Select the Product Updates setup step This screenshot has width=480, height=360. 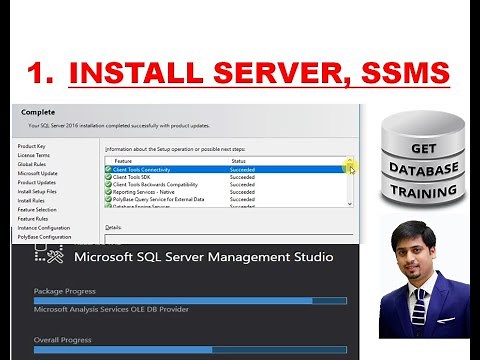pyautogui.click(x=37, y=182)
